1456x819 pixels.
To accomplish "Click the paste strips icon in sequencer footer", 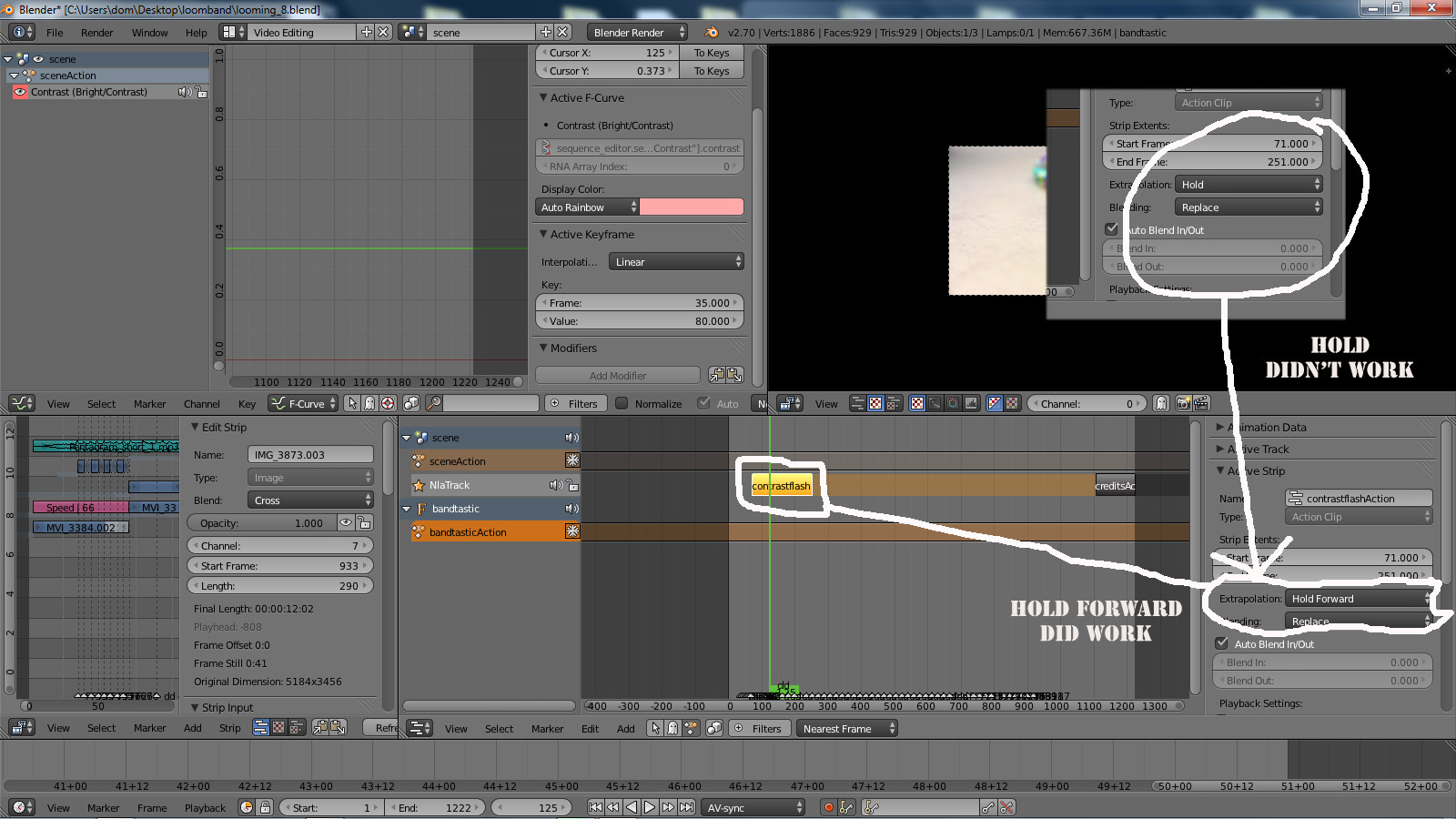I will [x=338, y=727].
